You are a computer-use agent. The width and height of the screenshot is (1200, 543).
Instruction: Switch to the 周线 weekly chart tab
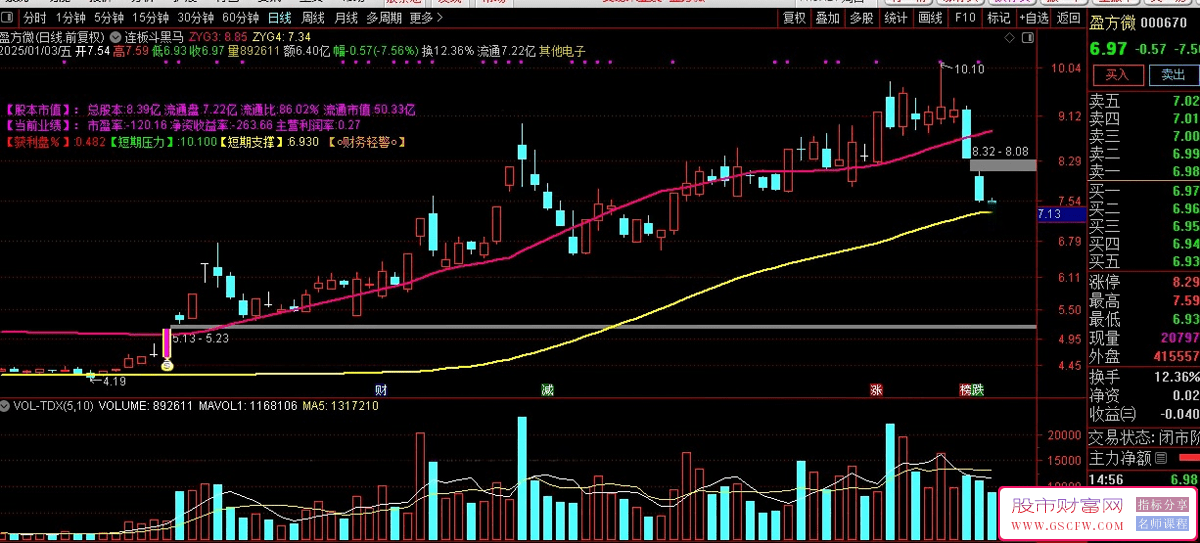point(313,18)
